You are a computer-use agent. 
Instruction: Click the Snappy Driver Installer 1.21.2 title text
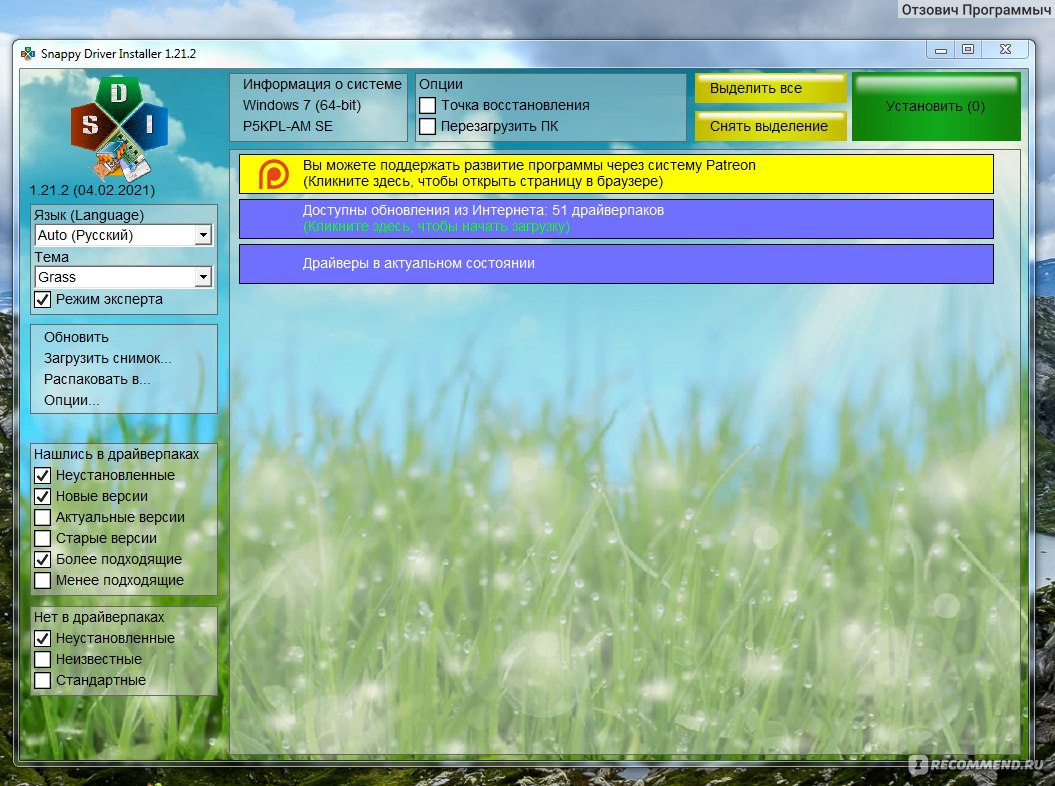click(x=118, y=54)
